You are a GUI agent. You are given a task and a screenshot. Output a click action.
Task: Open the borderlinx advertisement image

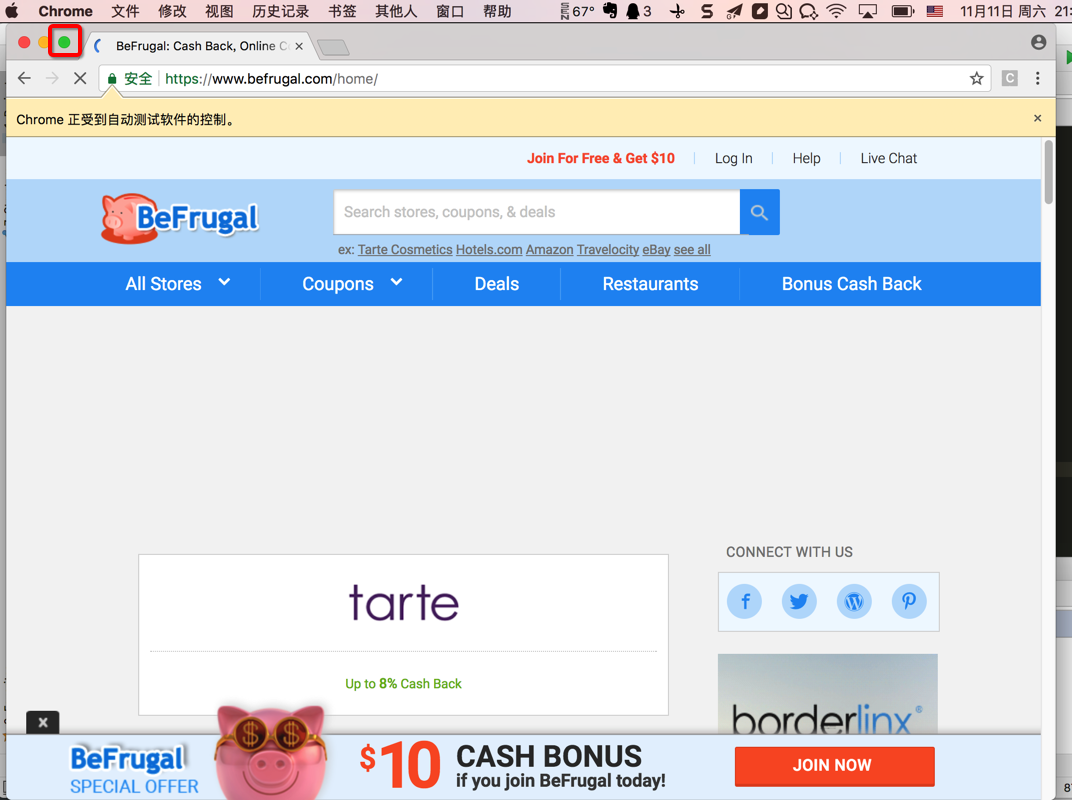[x=827, y=694]
